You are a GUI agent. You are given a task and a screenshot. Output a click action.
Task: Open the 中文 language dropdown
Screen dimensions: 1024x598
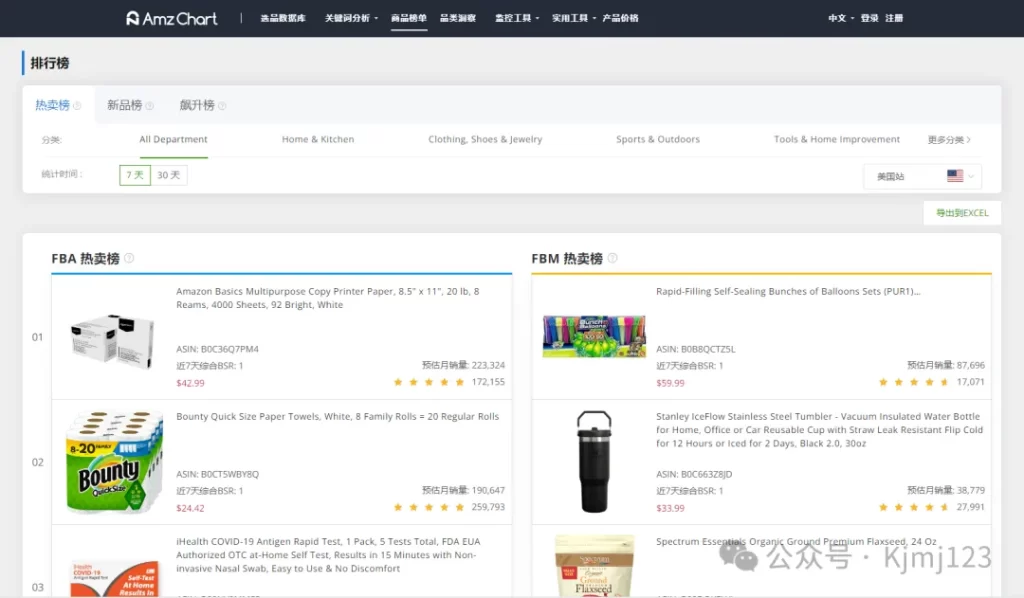pyautogui.click(x=841, y=18)
